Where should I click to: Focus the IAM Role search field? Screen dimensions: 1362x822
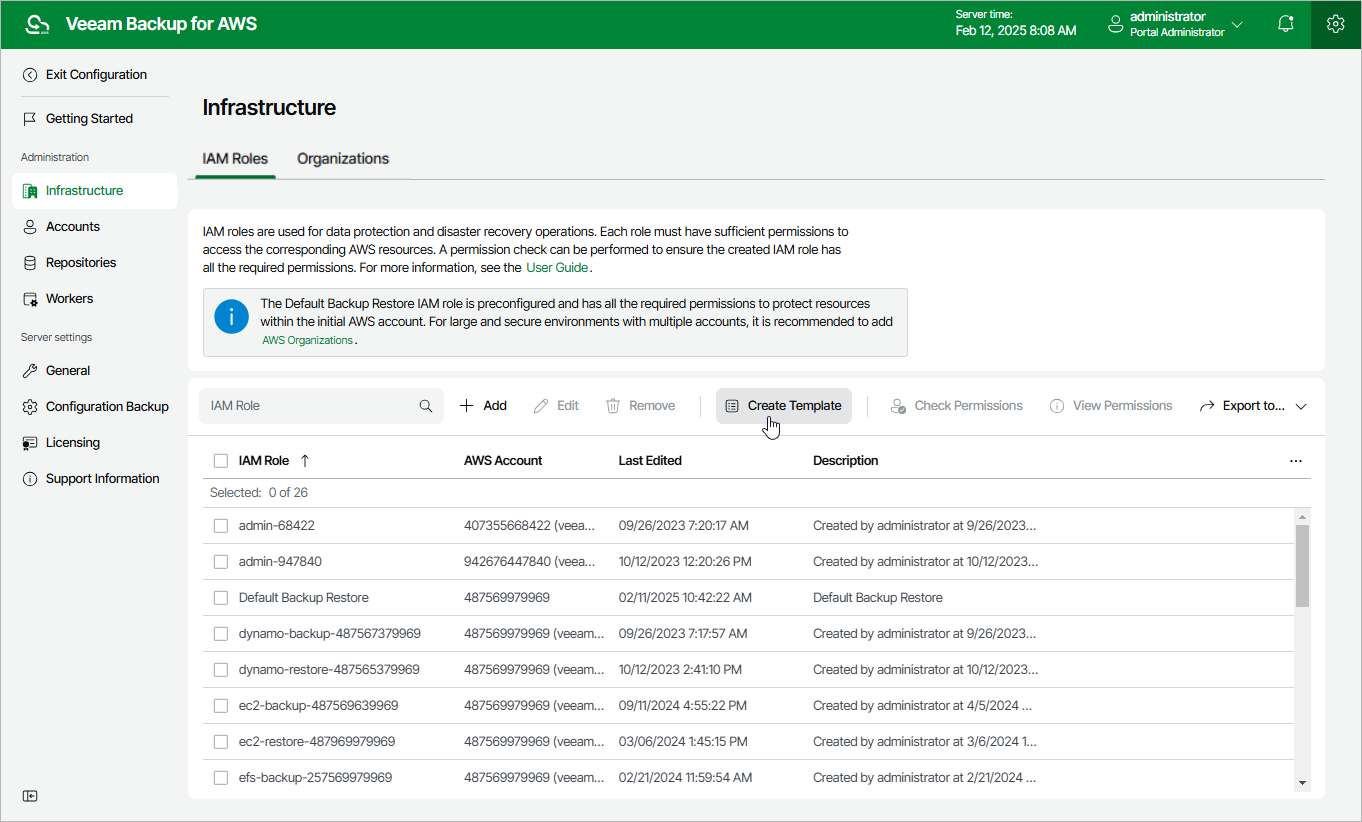(321, 406)
